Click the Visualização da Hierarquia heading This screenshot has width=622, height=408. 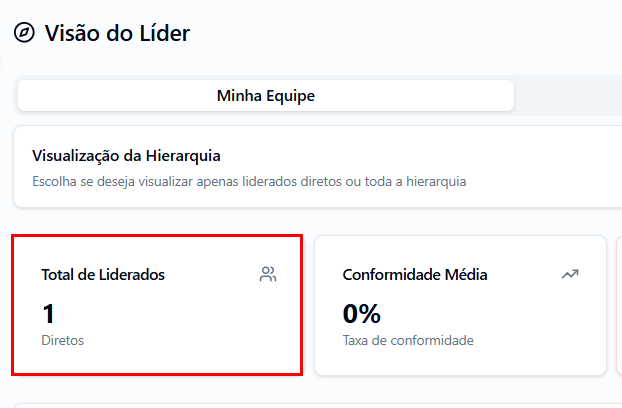click(126, 156)
